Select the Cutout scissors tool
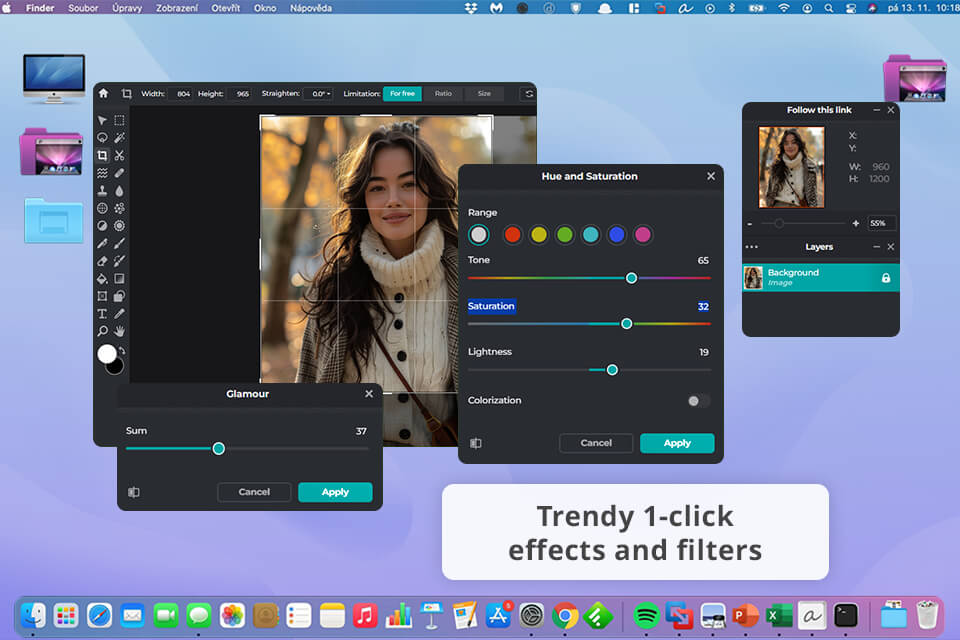960x640 pixels. (119, 156)
